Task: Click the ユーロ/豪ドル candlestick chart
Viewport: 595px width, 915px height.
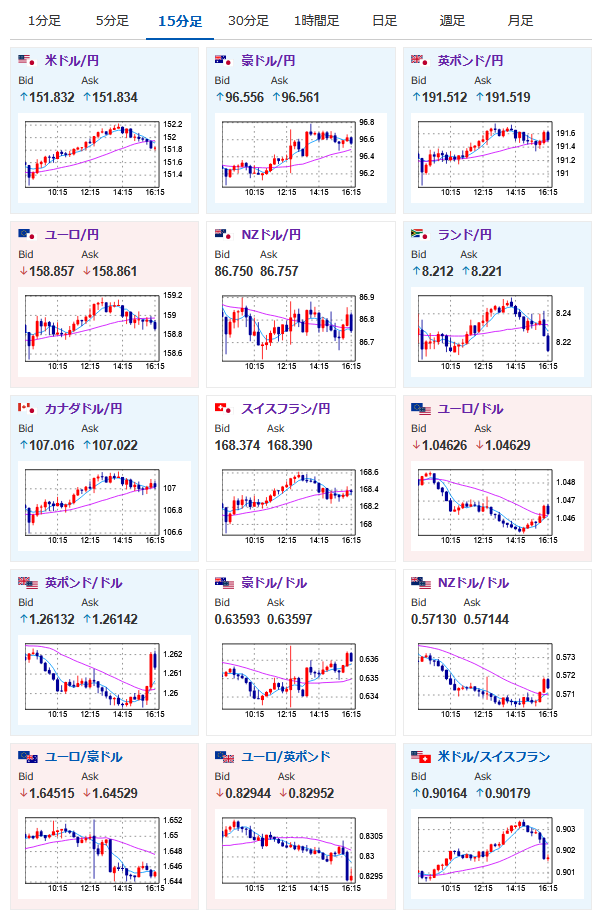Action: coord(104,854)
